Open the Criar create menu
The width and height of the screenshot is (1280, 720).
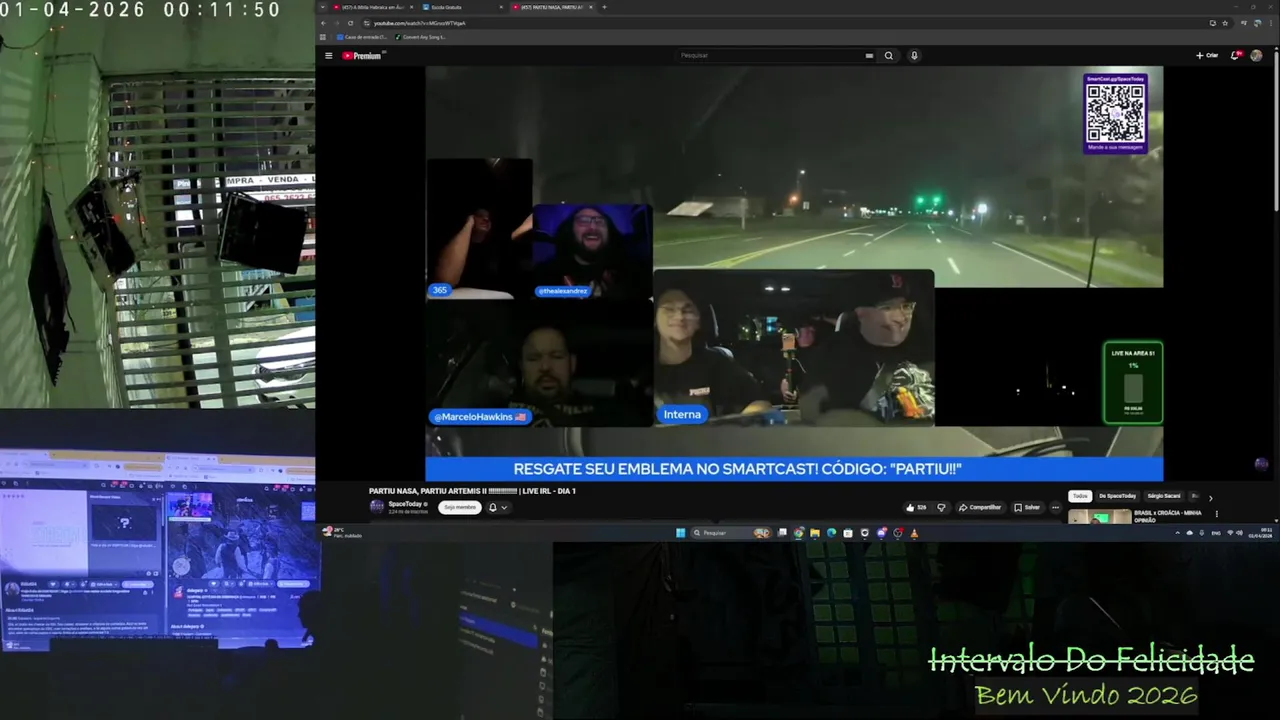click(x=1207, y=56)
